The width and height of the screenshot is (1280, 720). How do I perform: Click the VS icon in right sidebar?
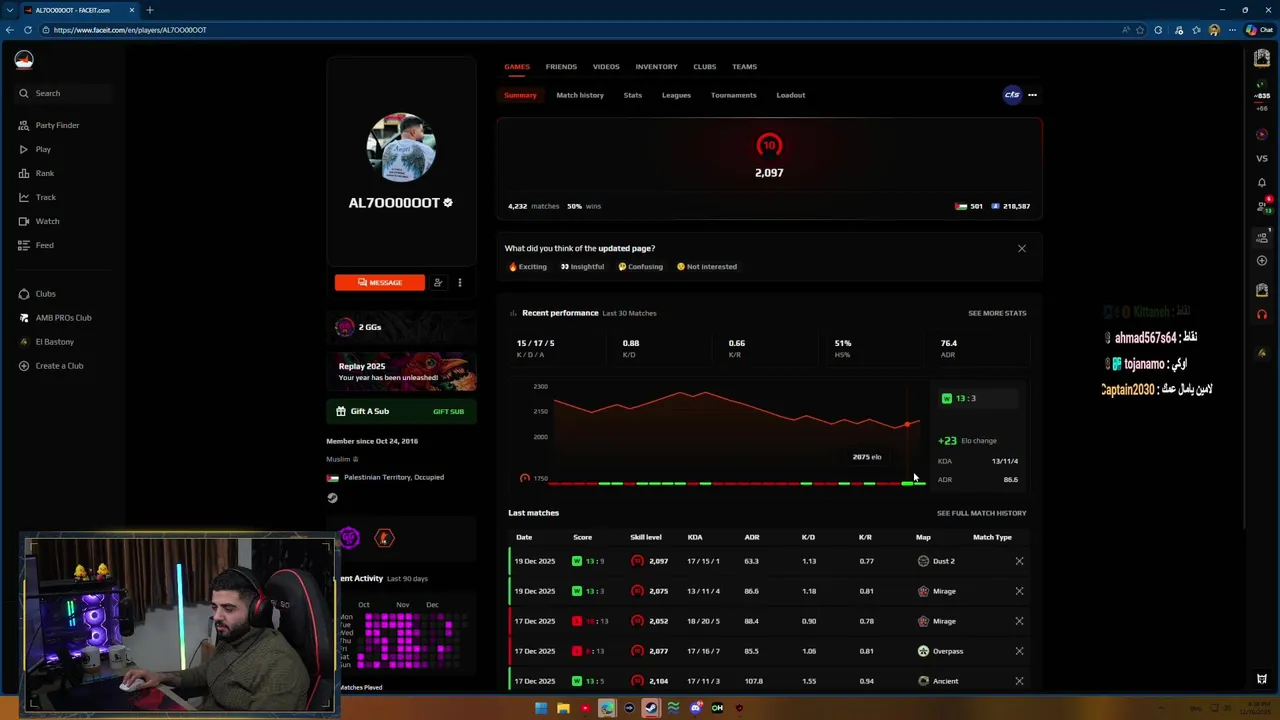coord(1262,158)
